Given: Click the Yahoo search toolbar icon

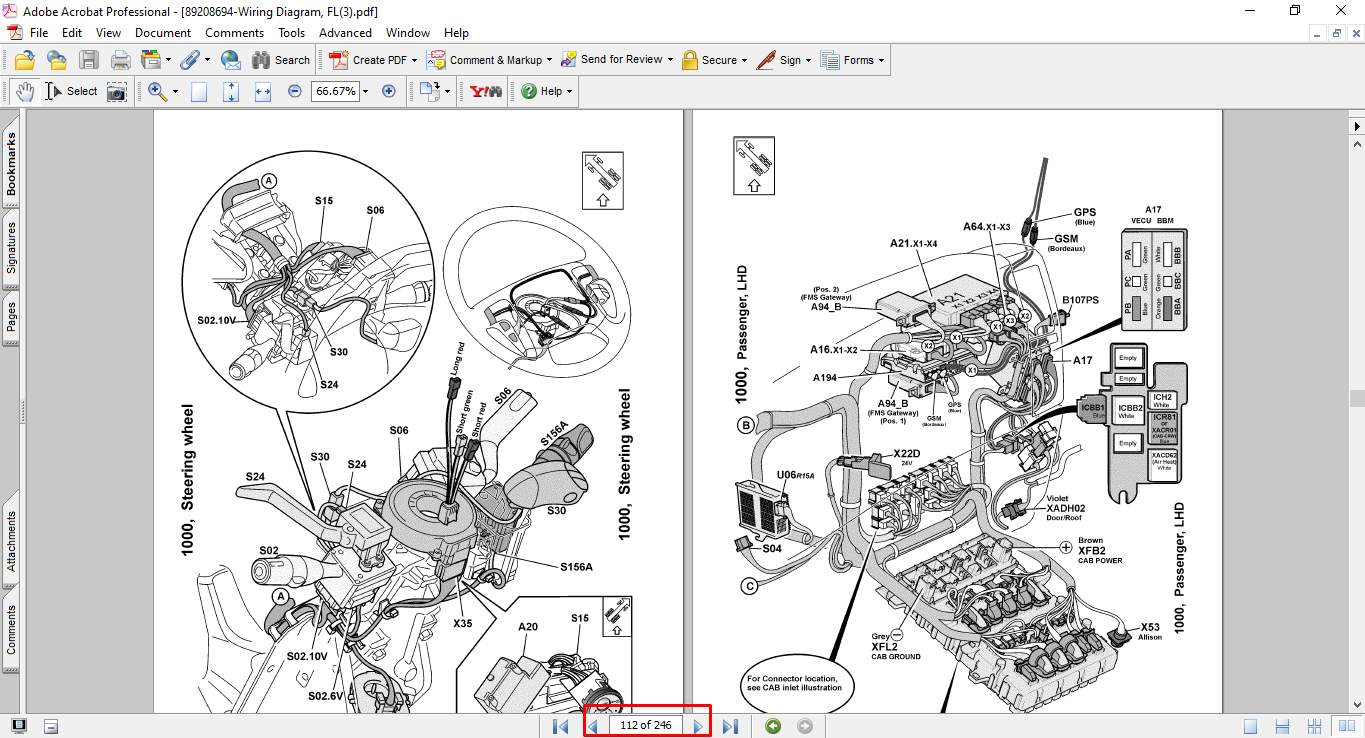Looking at the screenshot, I should pyautogui.click(x=486, y=91).
